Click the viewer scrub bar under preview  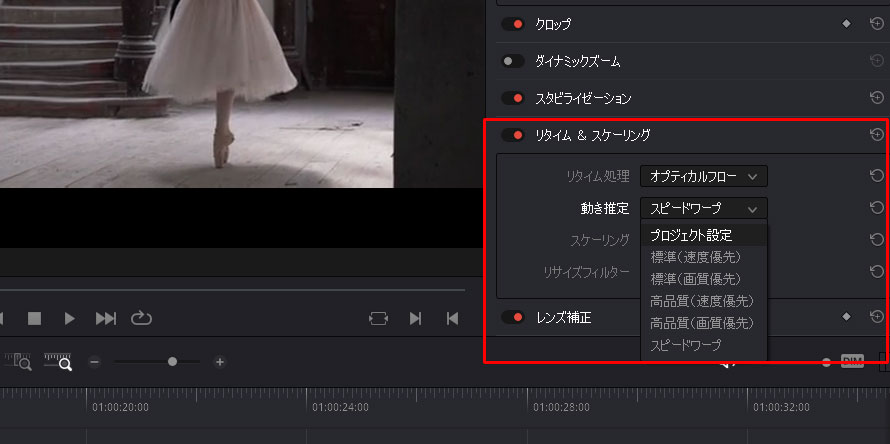[x=232, y=290]
